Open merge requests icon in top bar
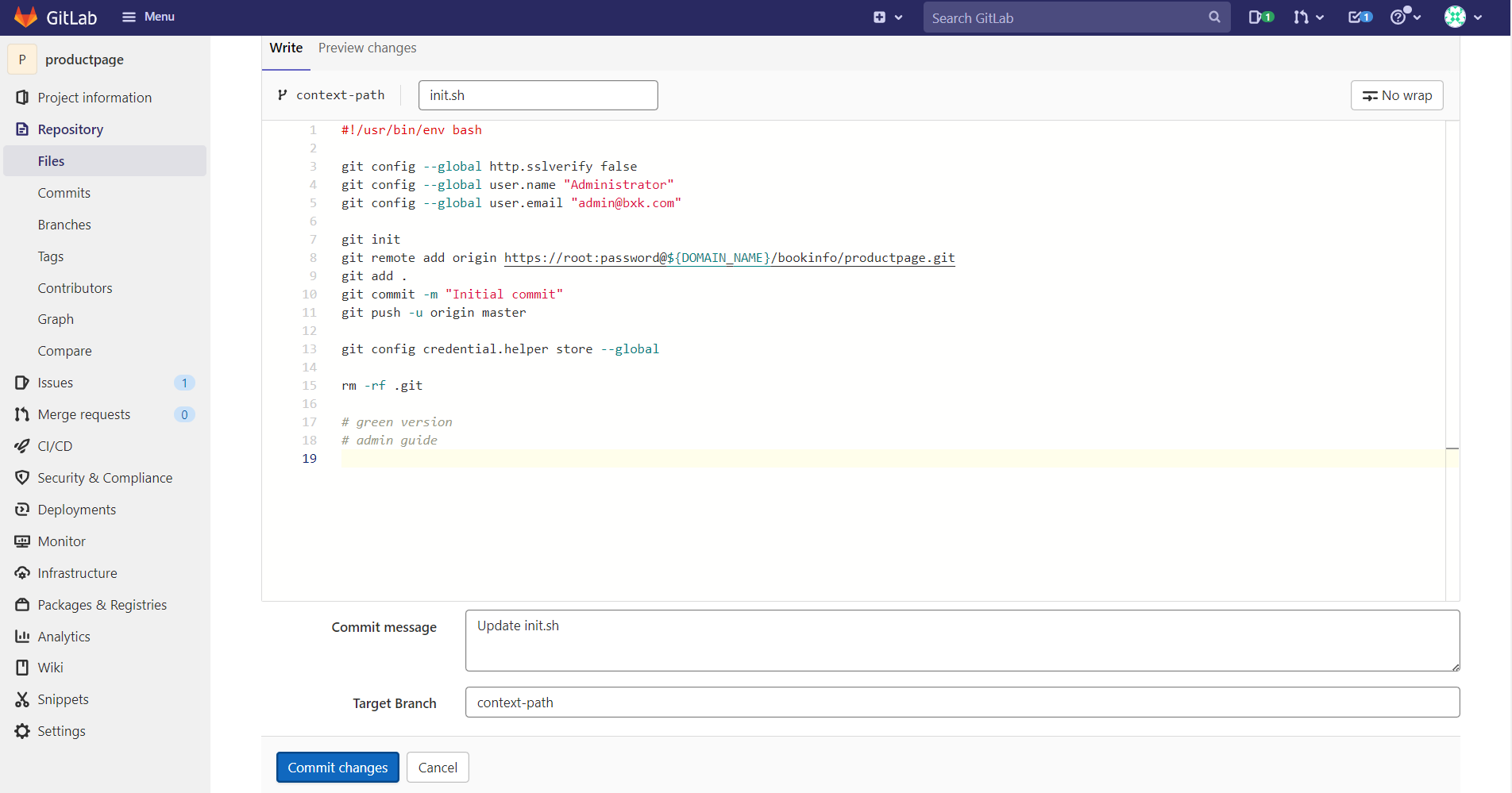Image resolution: width=1512 pixels, height=793 pixels. point(1301,17)
